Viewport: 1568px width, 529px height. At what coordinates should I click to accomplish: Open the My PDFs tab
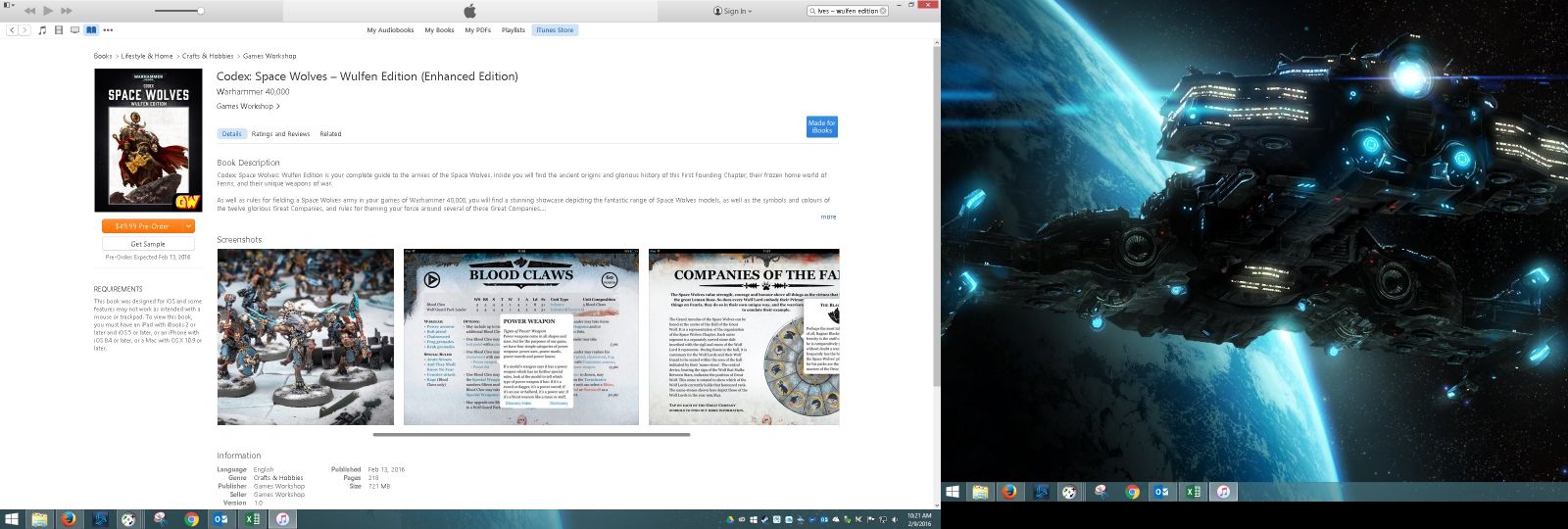[477, 30]
